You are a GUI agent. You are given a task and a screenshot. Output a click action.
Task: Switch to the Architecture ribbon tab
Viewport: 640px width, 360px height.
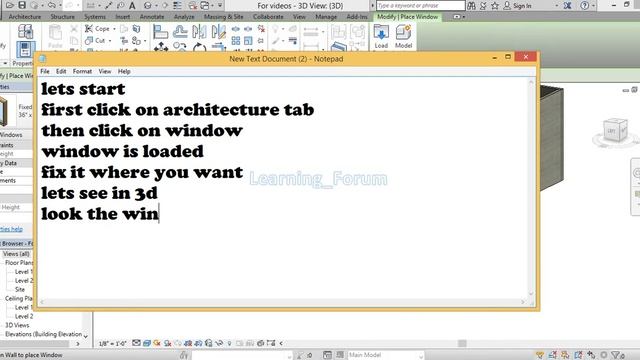click(25, 17)
